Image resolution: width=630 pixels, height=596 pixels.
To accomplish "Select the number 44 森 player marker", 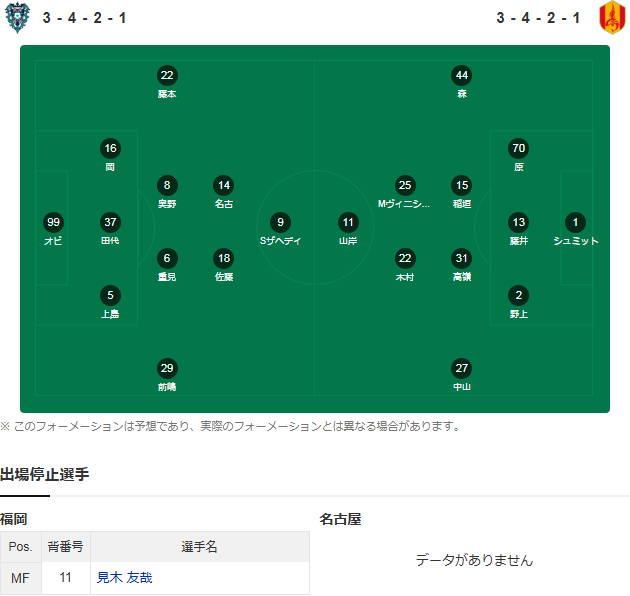I will 461,75.
